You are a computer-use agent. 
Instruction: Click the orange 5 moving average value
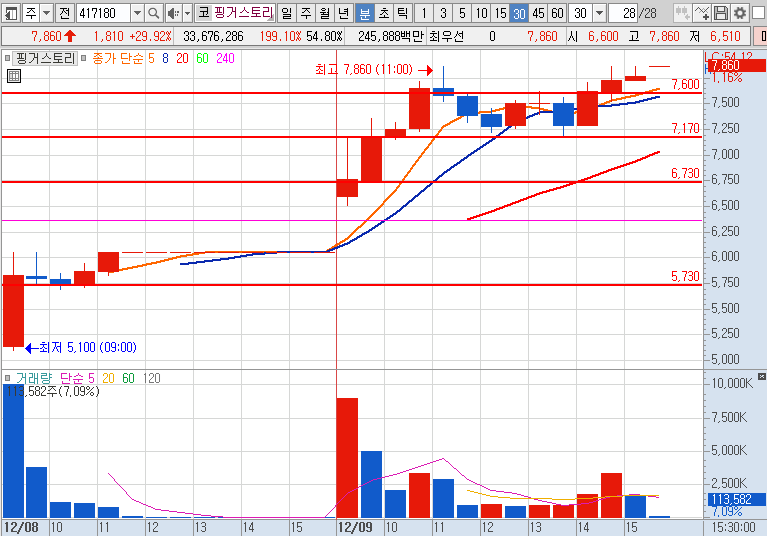point(151,59)
